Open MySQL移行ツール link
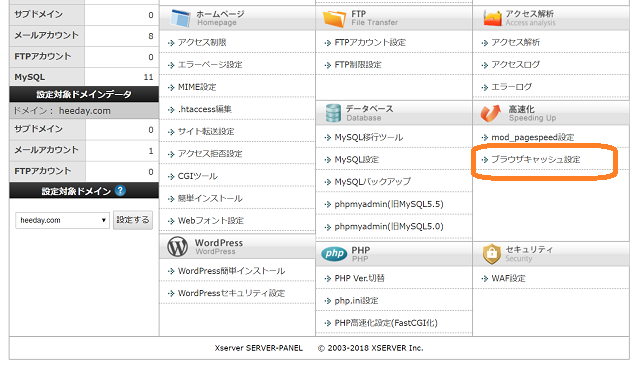Image resolution: width=640 pixels, height=370 pixels. (x=369, y=137)
